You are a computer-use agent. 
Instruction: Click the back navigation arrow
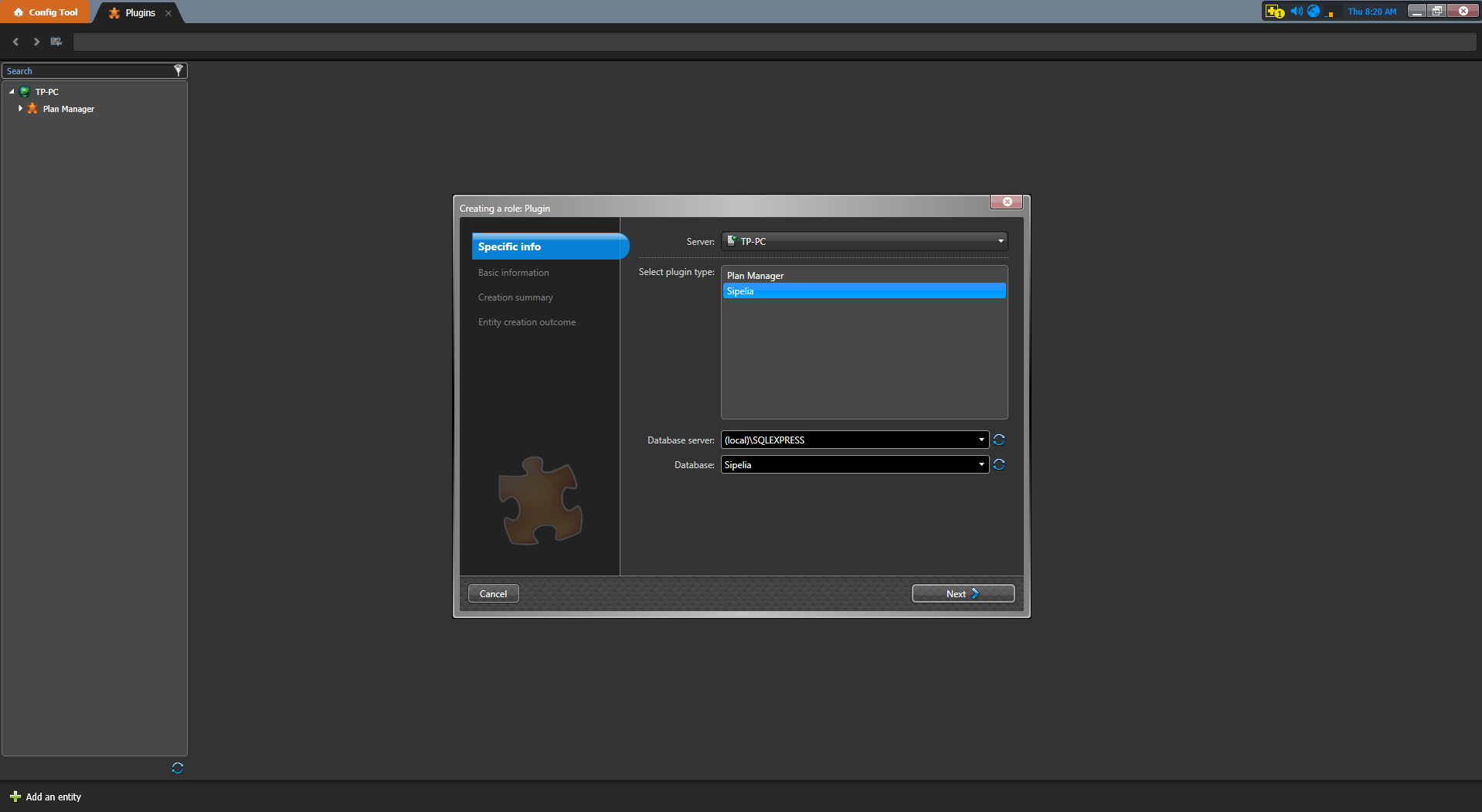pyautogui.click(x=15, y=42)
